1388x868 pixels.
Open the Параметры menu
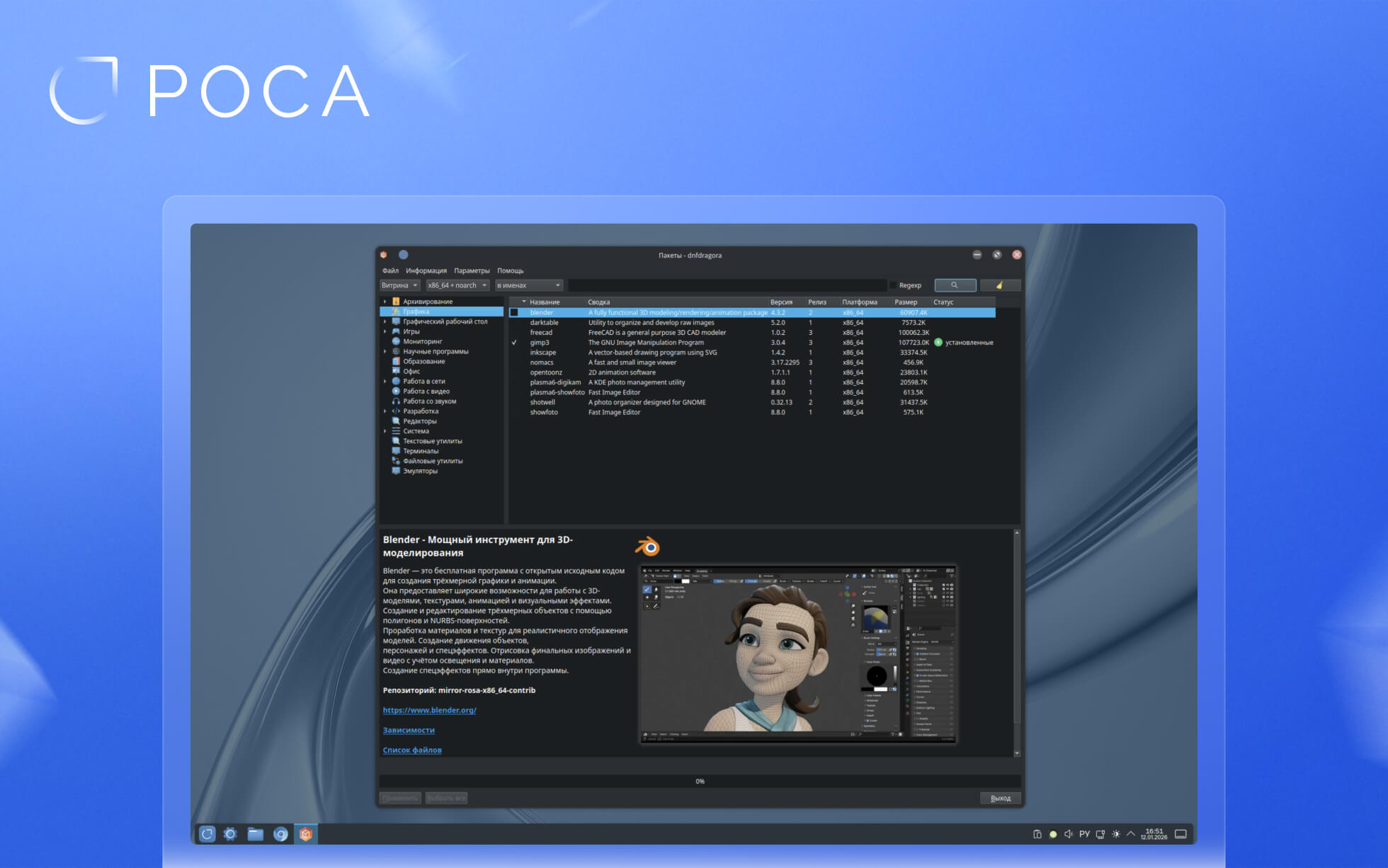[x=472, y=270]
